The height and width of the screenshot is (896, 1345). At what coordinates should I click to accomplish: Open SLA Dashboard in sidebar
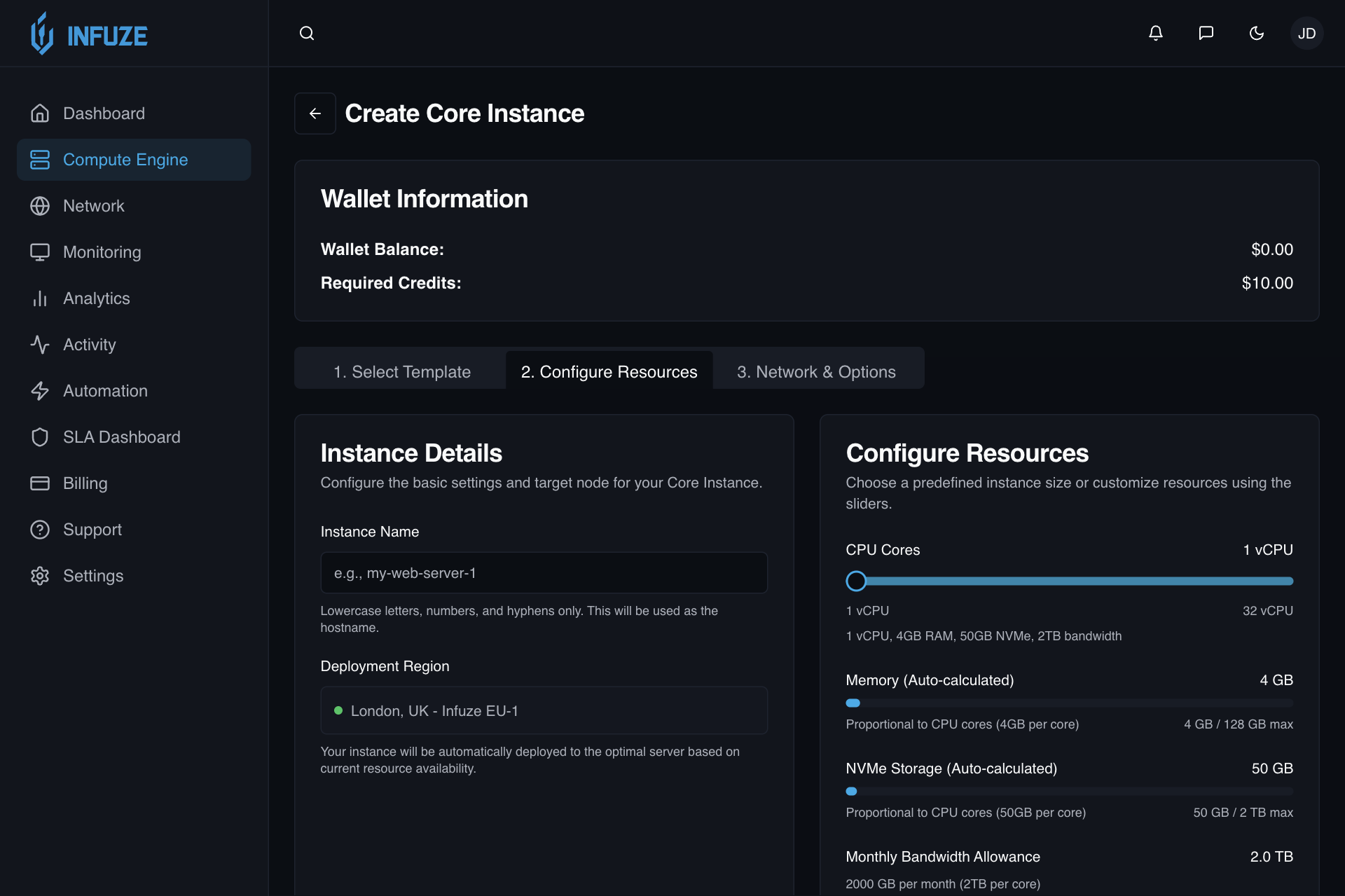(134, 437)
